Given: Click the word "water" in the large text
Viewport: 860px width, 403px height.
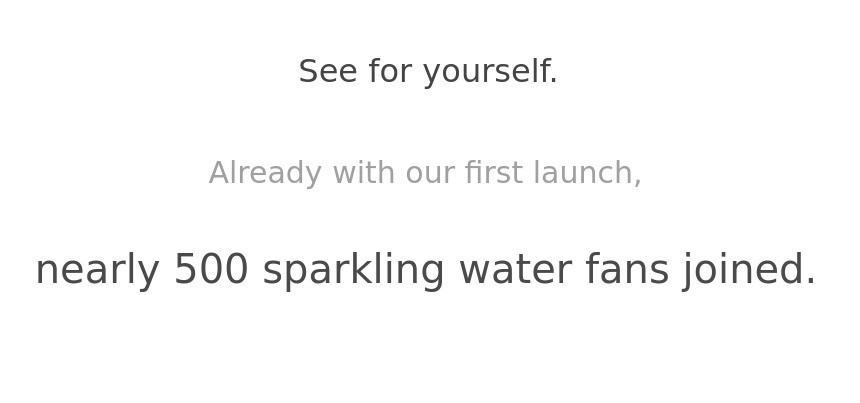Looking at the screenshot, I should pos(514,270).
